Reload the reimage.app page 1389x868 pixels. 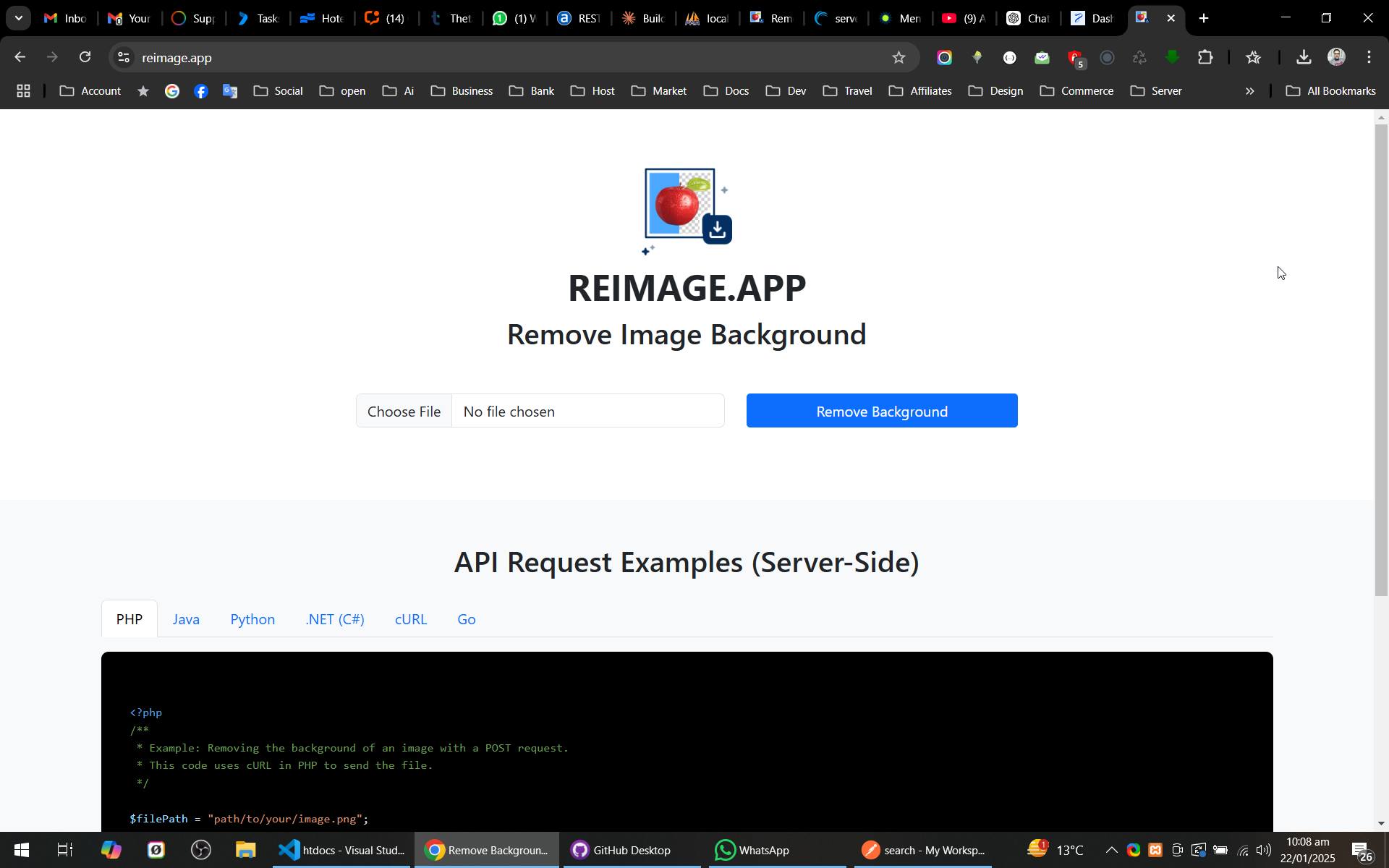tap(85, 58)
